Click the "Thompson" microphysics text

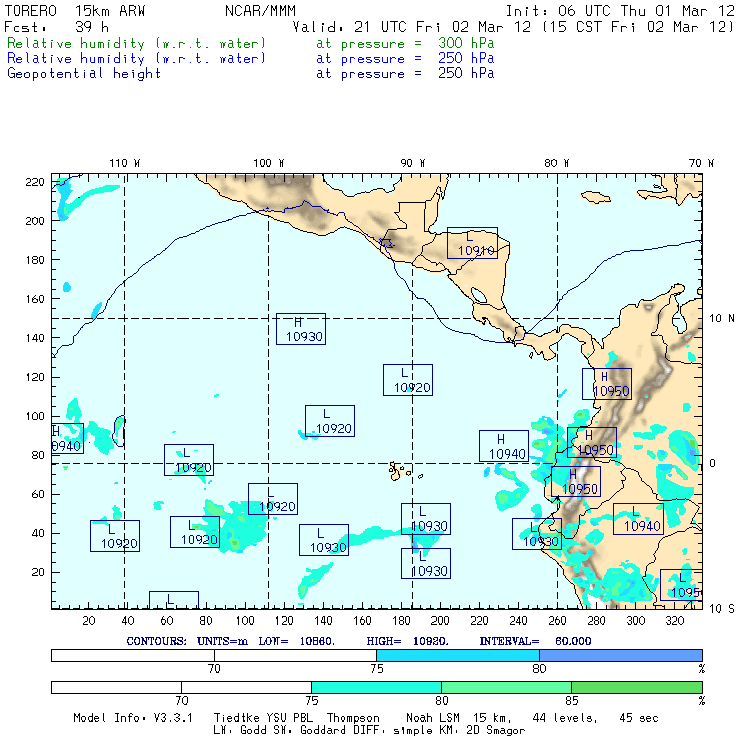point(353,718)
